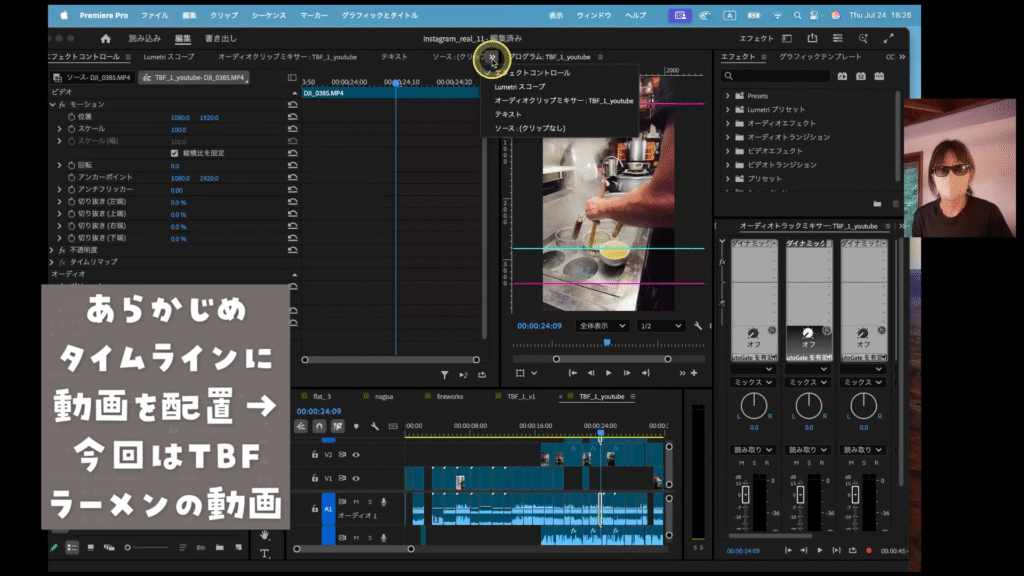Viewport: 1024px width, 576px height.
Task: Click the Record button in the audio mixer
Action: click(x=869, y=551)
